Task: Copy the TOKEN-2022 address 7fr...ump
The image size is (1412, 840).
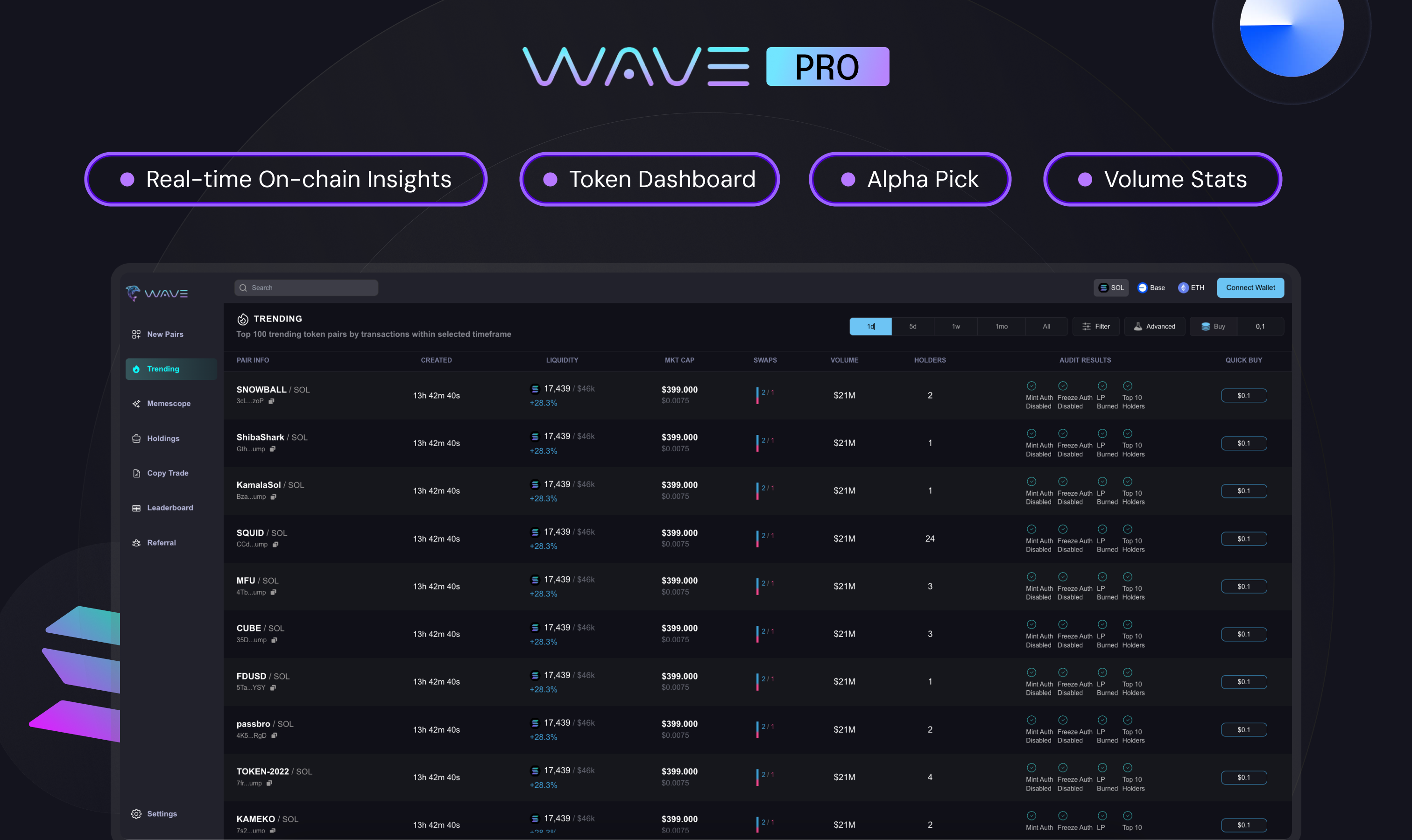Action: 269,784
